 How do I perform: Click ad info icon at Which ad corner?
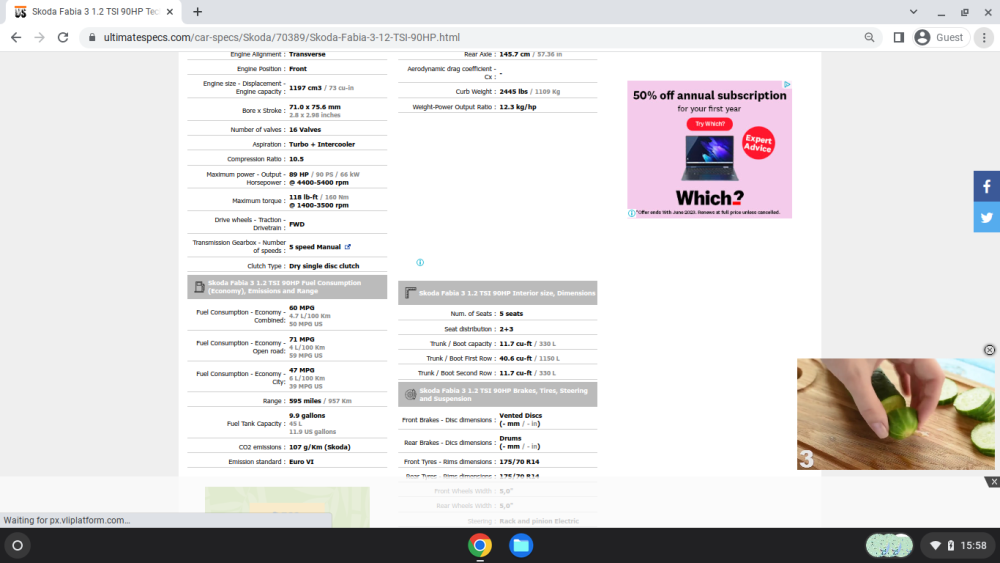tap(631, 214)
